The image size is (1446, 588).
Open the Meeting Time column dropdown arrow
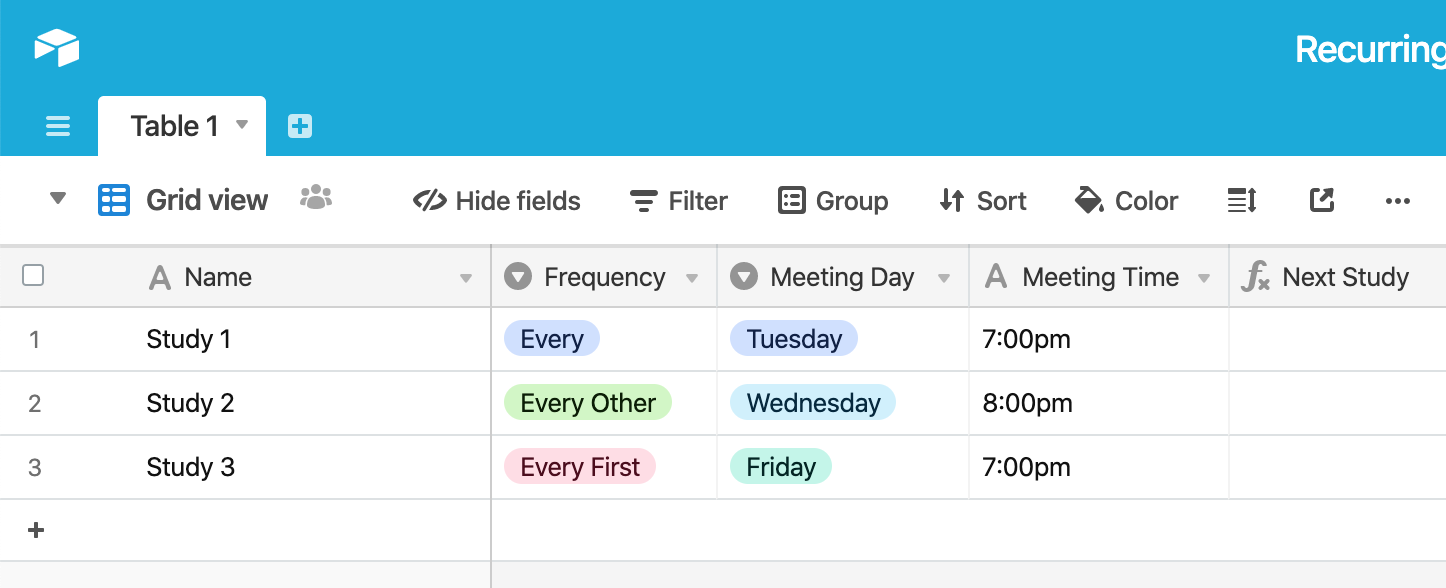(1204, 278)
